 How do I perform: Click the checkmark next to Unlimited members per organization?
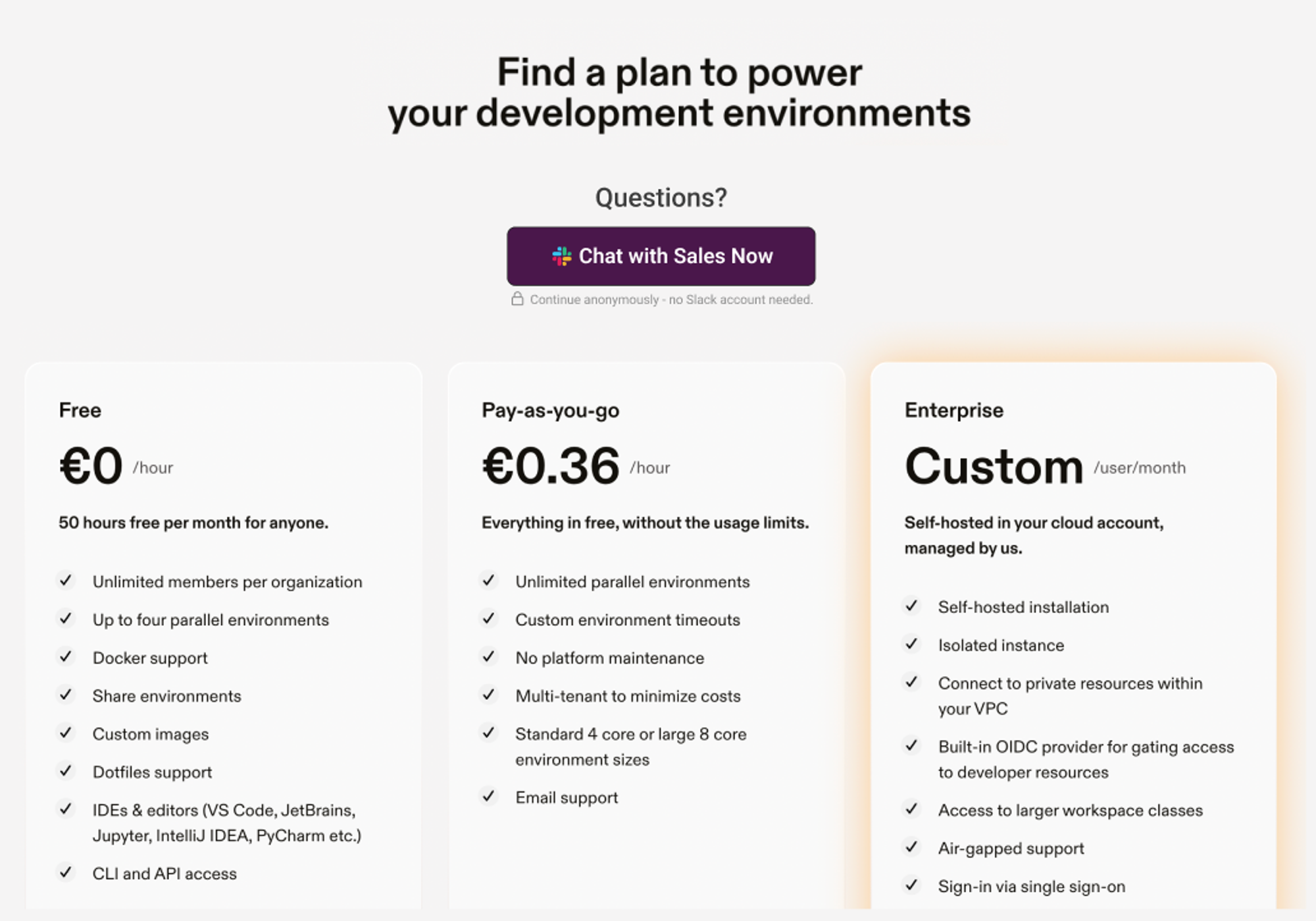[66, 581]
